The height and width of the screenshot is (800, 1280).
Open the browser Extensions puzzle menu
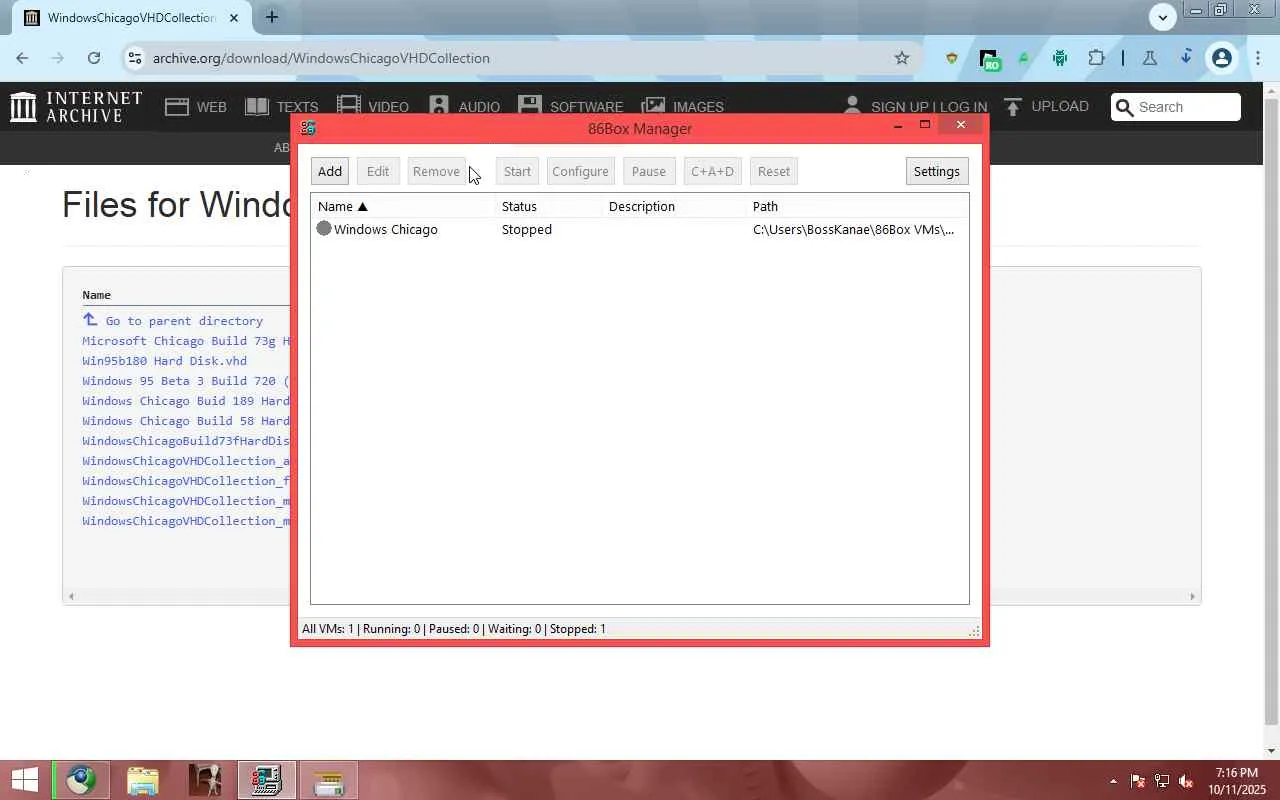(x=1096, y=58)
